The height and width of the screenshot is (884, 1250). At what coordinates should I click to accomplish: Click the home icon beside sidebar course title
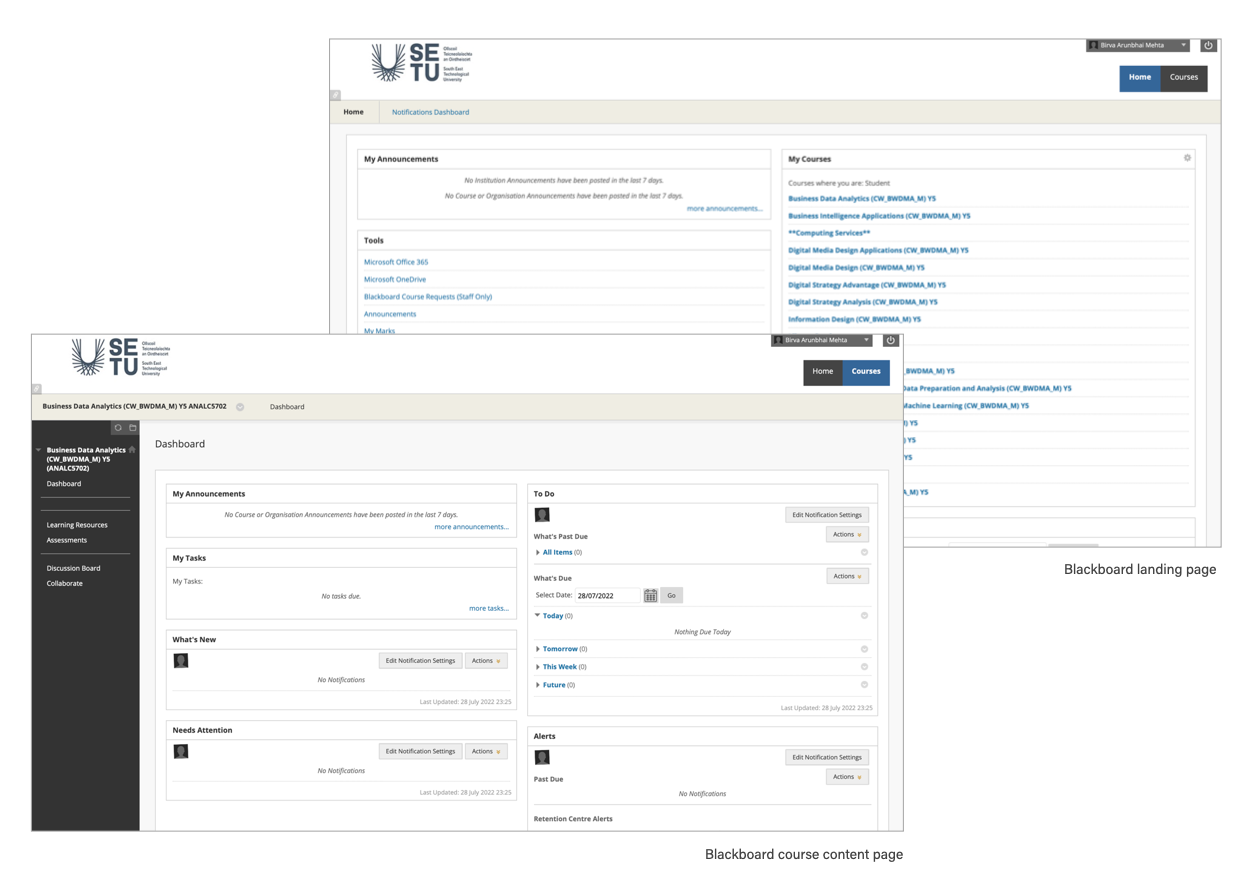[x=132, y=450]
